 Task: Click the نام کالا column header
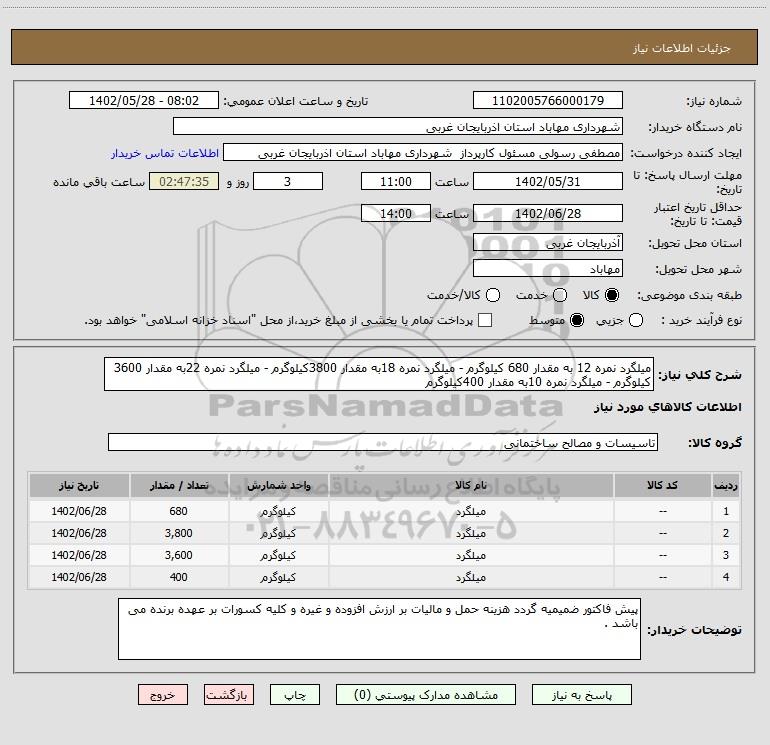[x=471, y=485]
